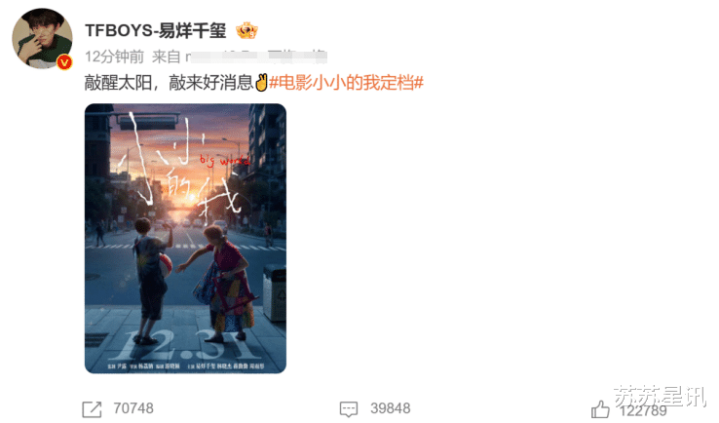Click the repost count 70748
Screen dimensions: 719x423
[133, 408]
